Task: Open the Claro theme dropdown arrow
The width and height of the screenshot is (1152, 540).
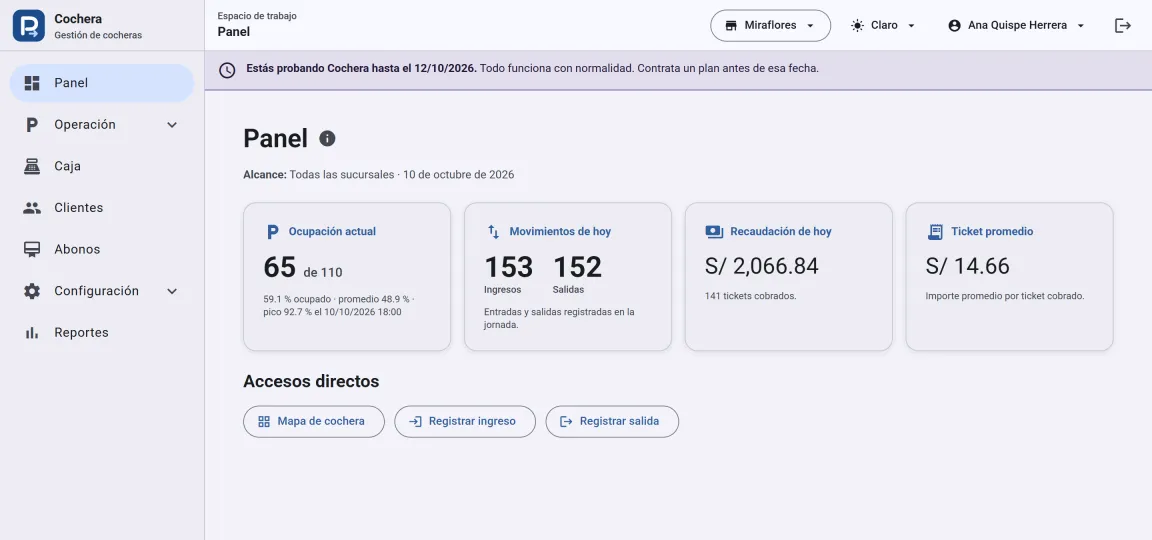Action: tap(911, 26)
